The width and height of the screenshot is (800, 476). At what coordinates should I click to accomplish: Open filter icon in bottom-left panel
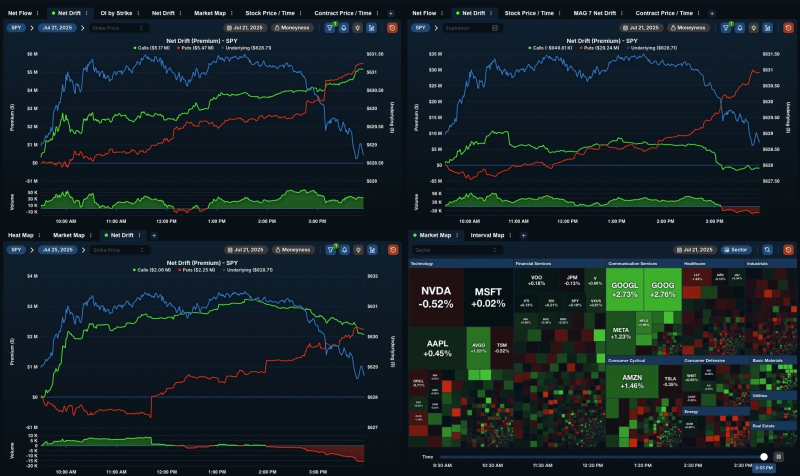[331, 250]
